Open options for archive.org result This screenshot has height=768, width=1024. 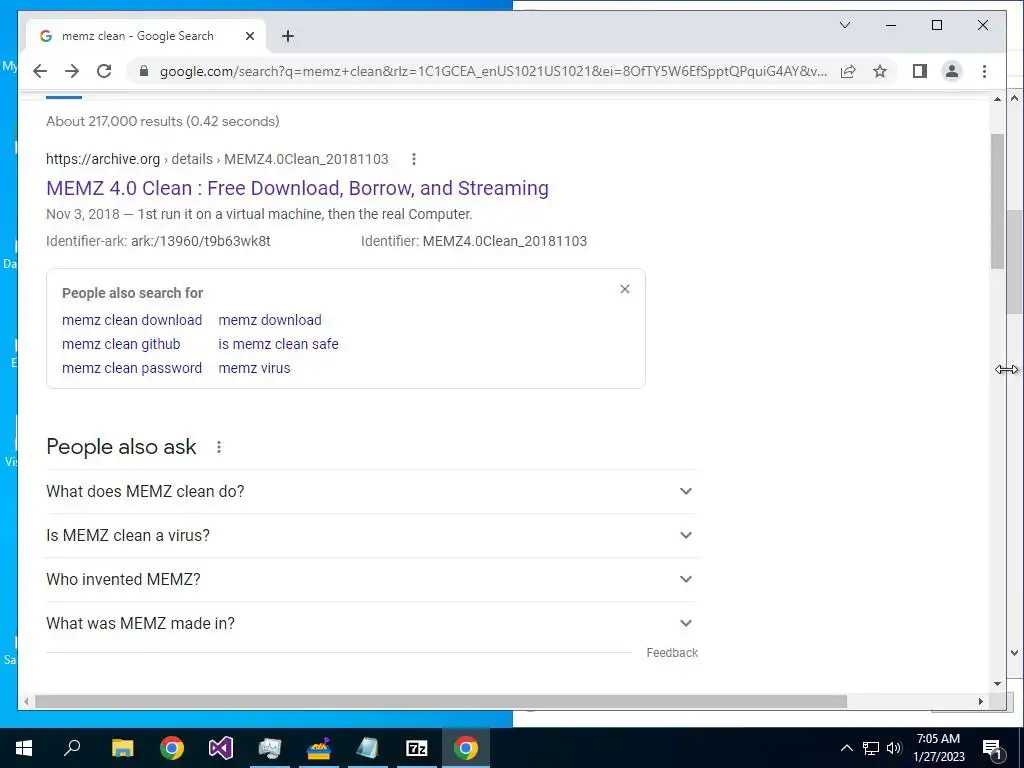[413, 159]
